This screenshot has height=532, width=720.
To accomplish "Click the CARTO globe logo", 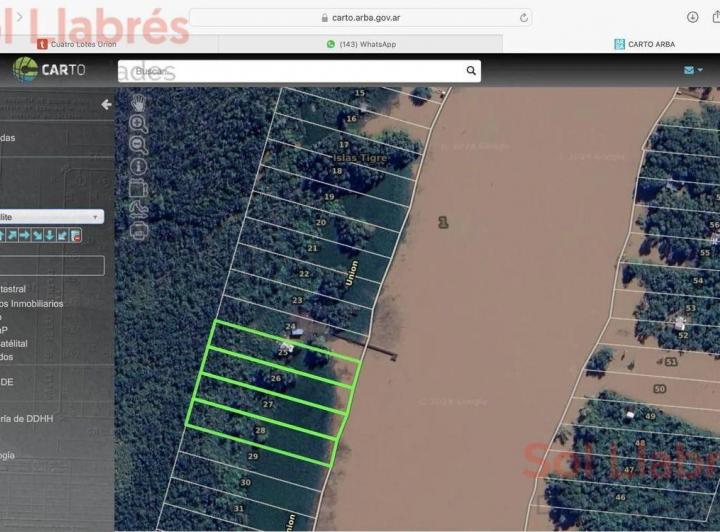I will point(26,70).
